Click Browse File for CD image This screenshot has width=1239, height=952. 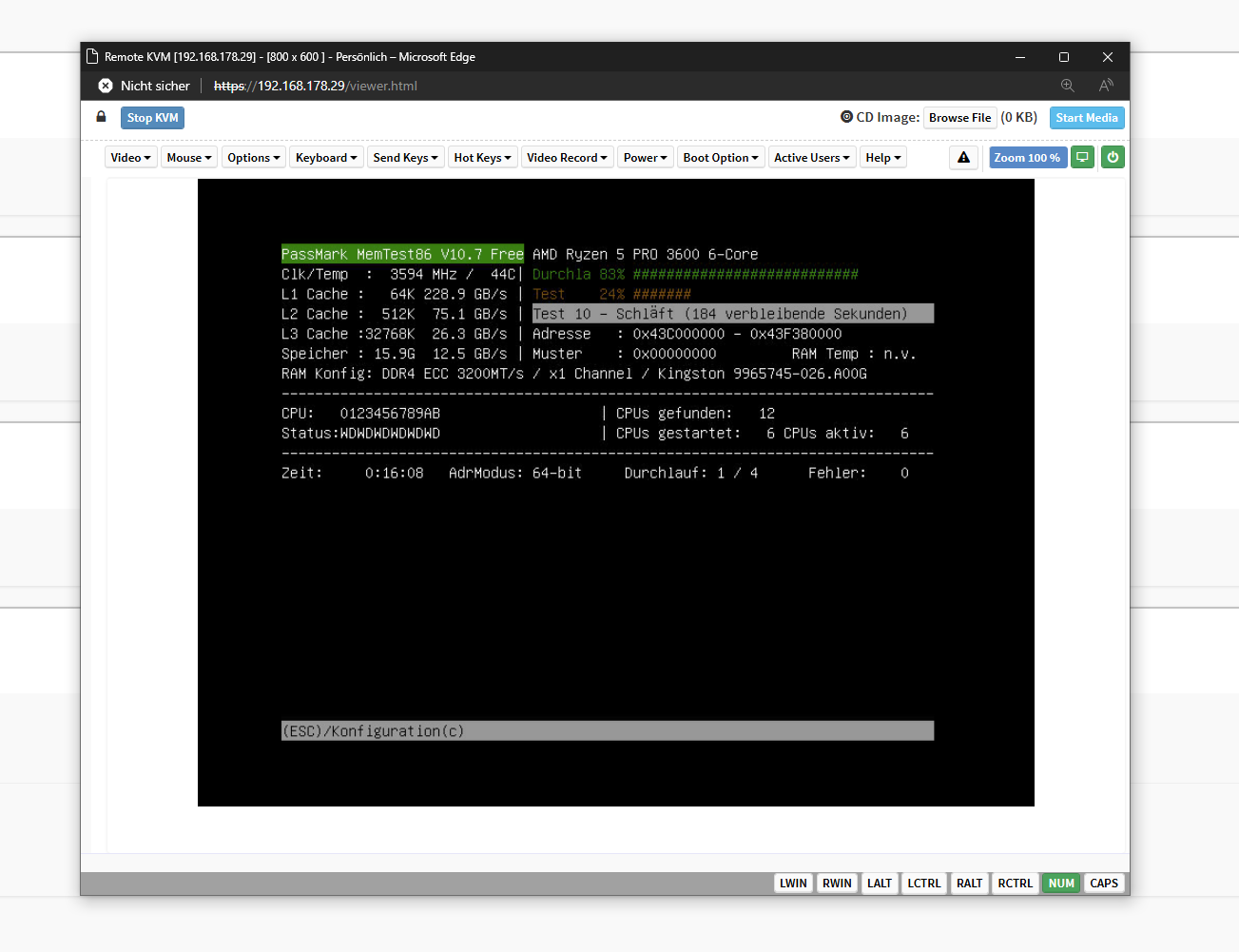(x=959, y=118)
